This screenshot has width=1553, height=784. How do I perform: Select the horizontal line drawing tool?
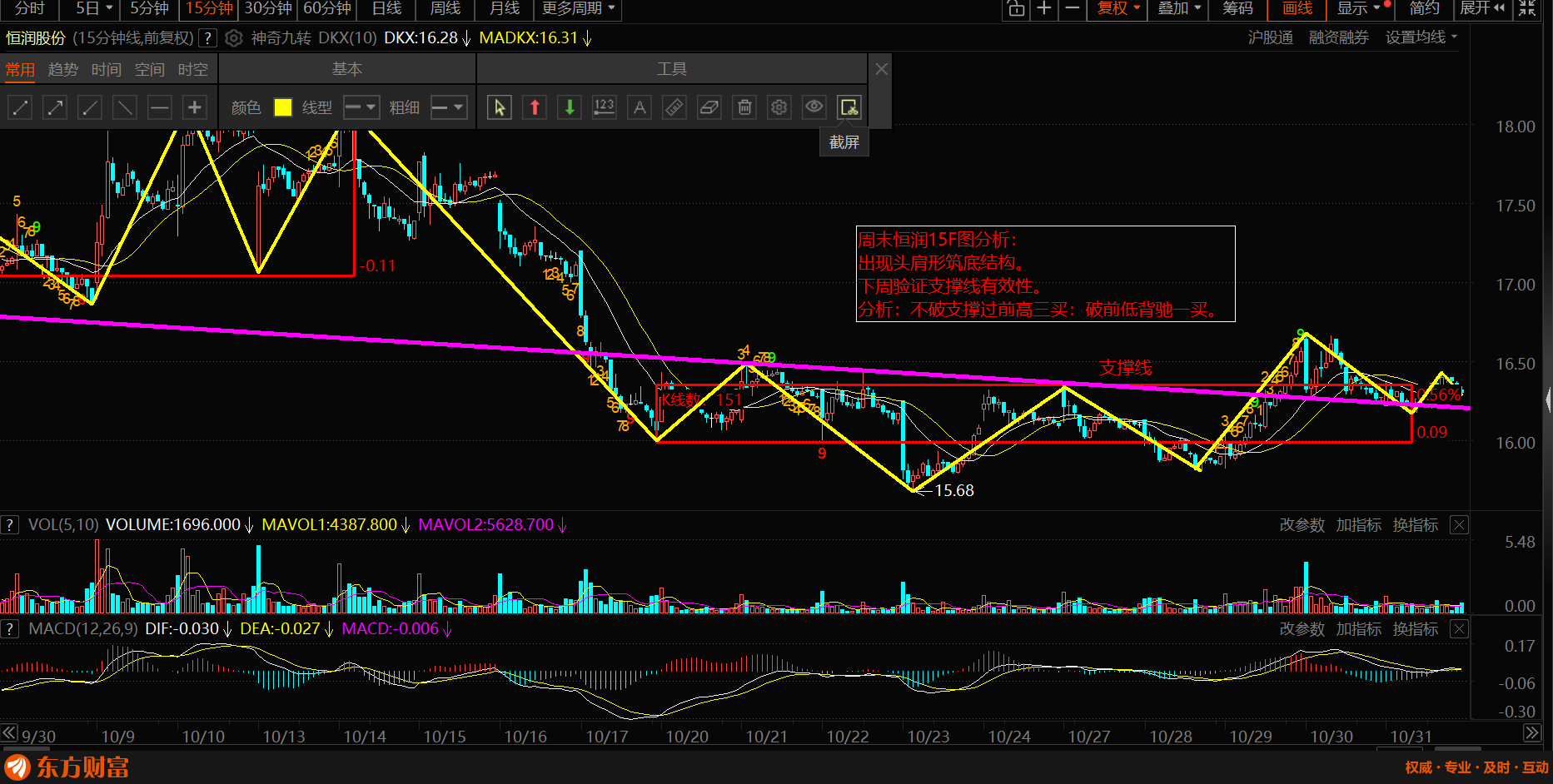(160, 107)
